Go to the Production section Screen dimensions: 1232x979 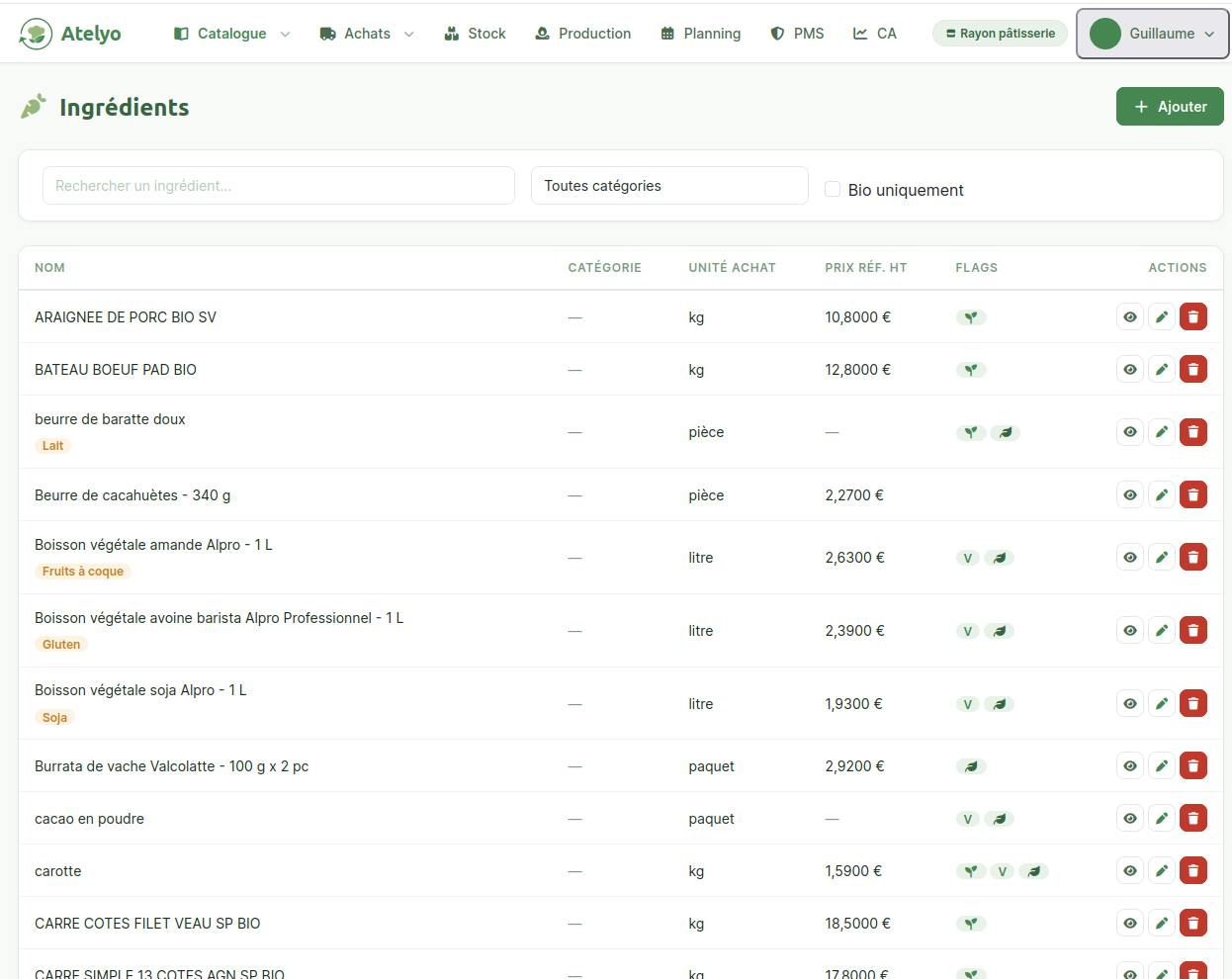tap(582, 34)
